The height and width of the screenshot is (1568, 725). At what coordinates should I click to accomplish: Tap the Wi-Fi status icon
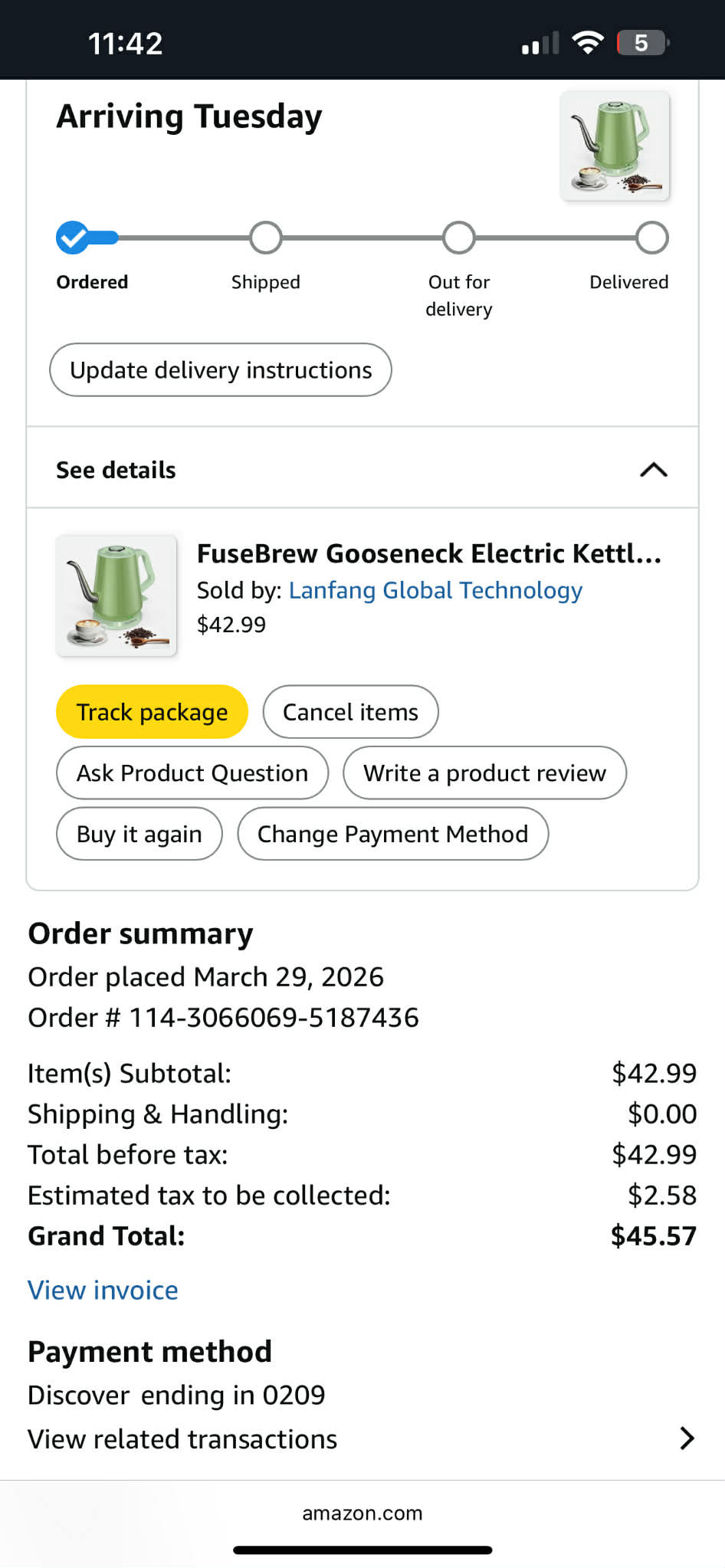[588, 42]
